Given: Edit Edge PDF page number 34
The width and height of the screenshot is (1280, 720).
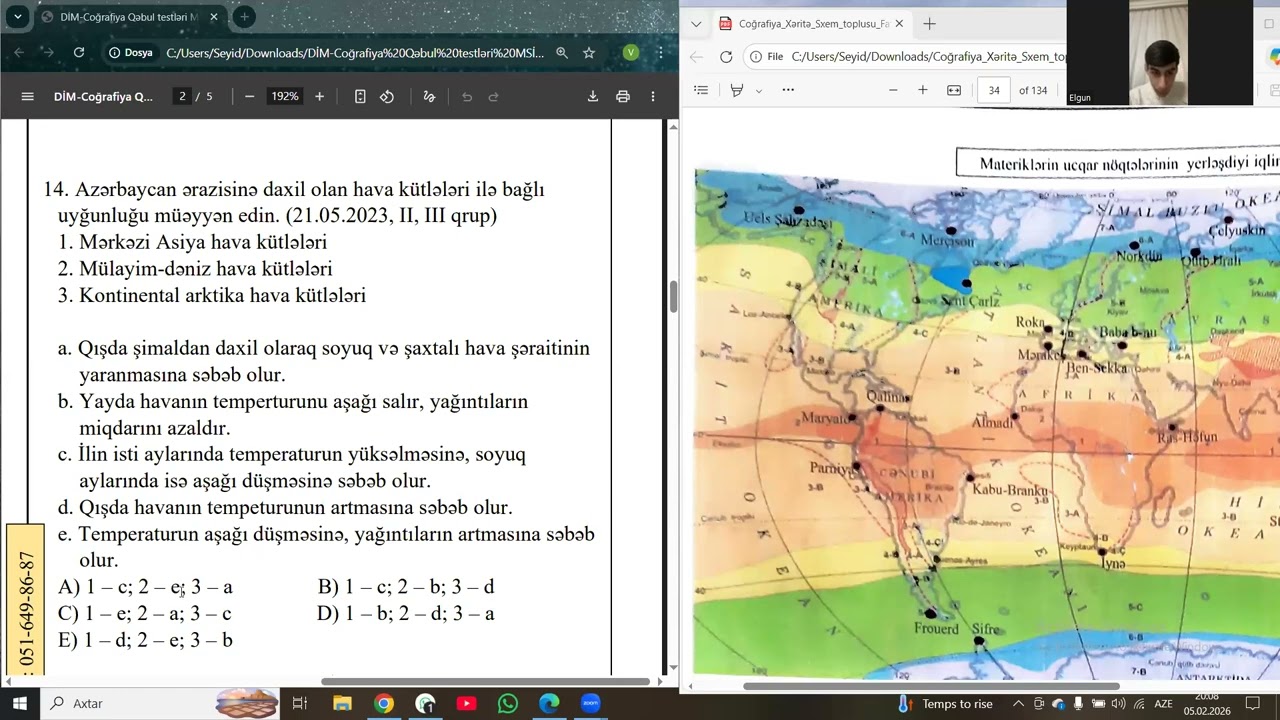Looking at the screenshot, I should (x=994, y=90).
